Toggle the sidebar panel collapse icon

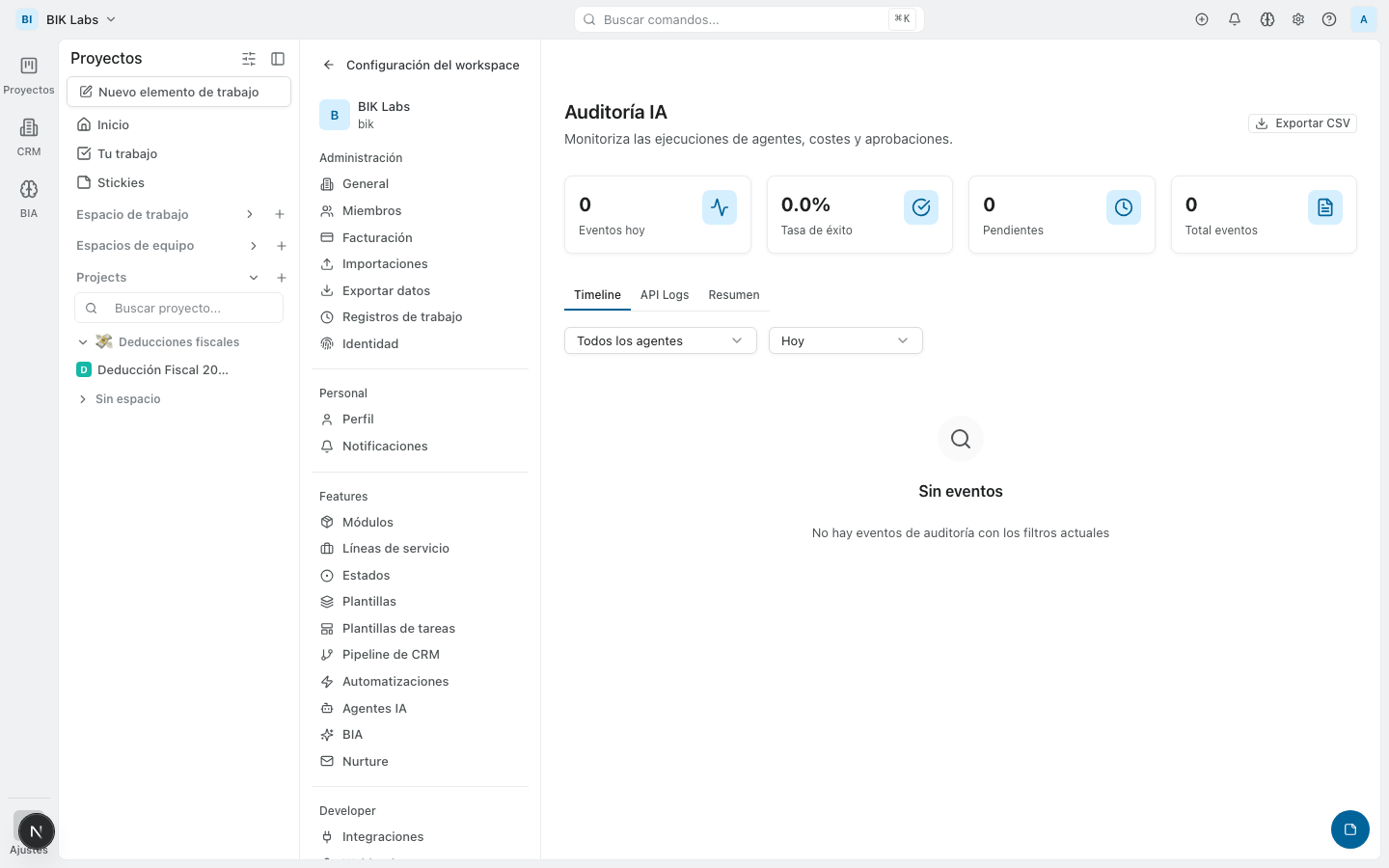[x=278, y=59]
